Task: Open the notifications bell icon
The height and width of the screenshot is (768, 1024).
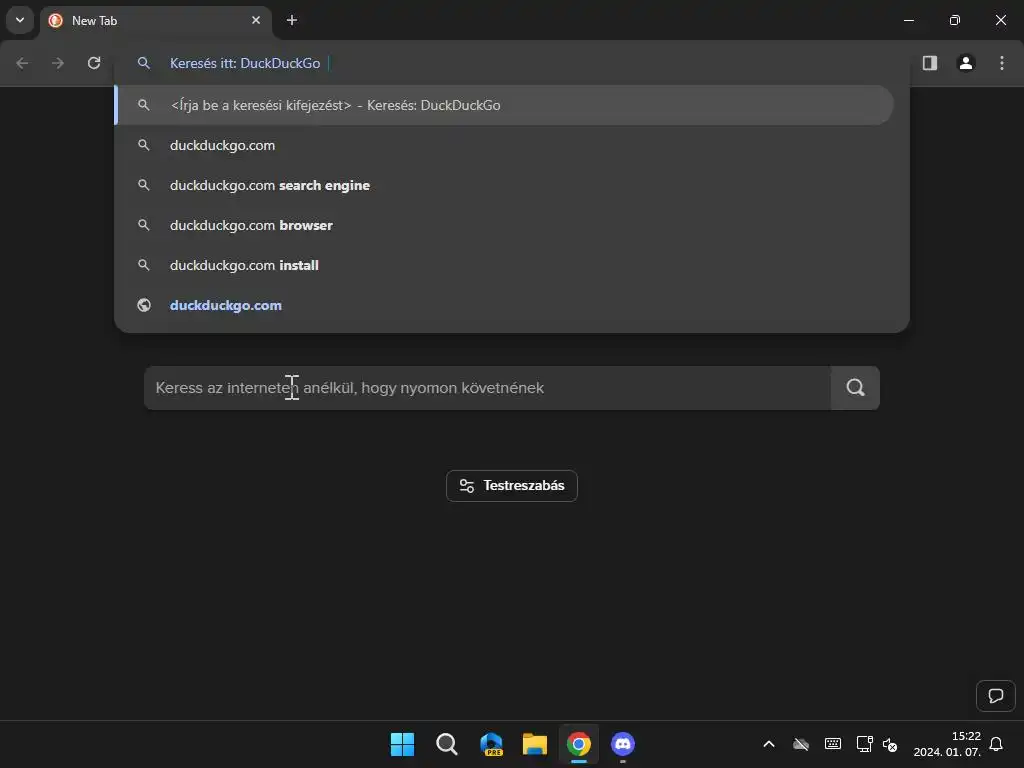Action: point(996,744)
